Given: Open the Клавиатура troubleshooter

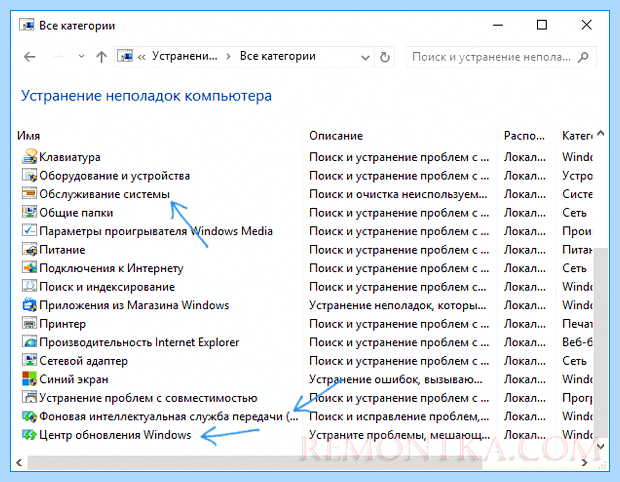Looking at the screenshot, I should point(70,157).
